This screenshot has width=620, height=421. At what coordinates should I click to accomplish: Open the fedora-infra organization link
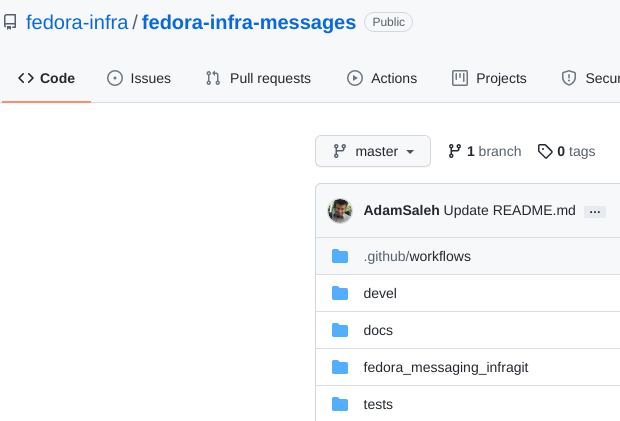pyautogui.click(x=77, y=23)
